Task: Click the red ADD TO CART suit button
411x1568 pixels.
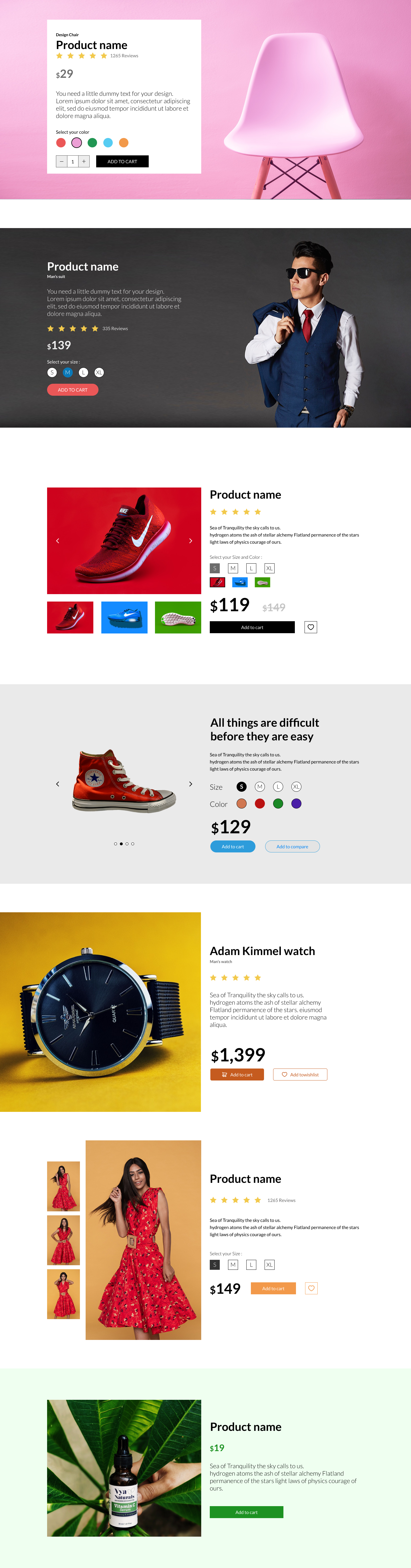Action: click(72, 389)
